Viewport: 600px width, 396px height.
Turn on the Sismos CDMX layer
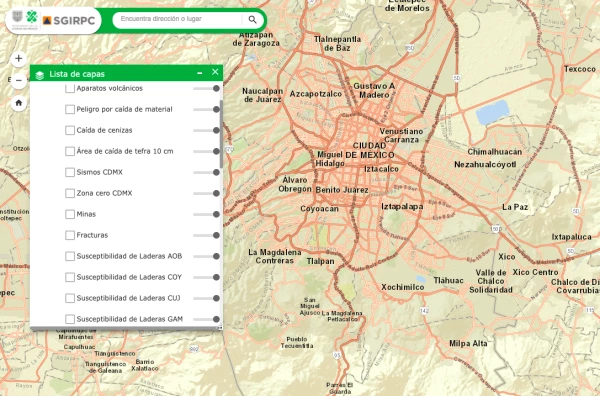(x=70, y=172)
